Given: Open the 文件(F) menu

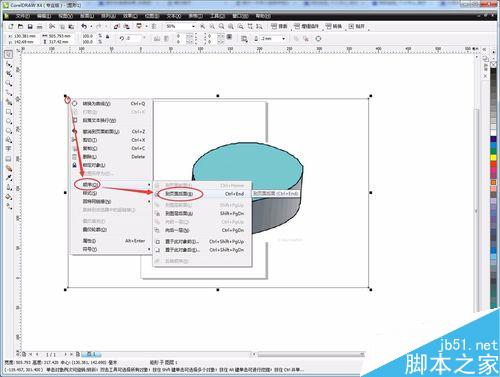Looking at the screenshot, I should click(22, 16).
